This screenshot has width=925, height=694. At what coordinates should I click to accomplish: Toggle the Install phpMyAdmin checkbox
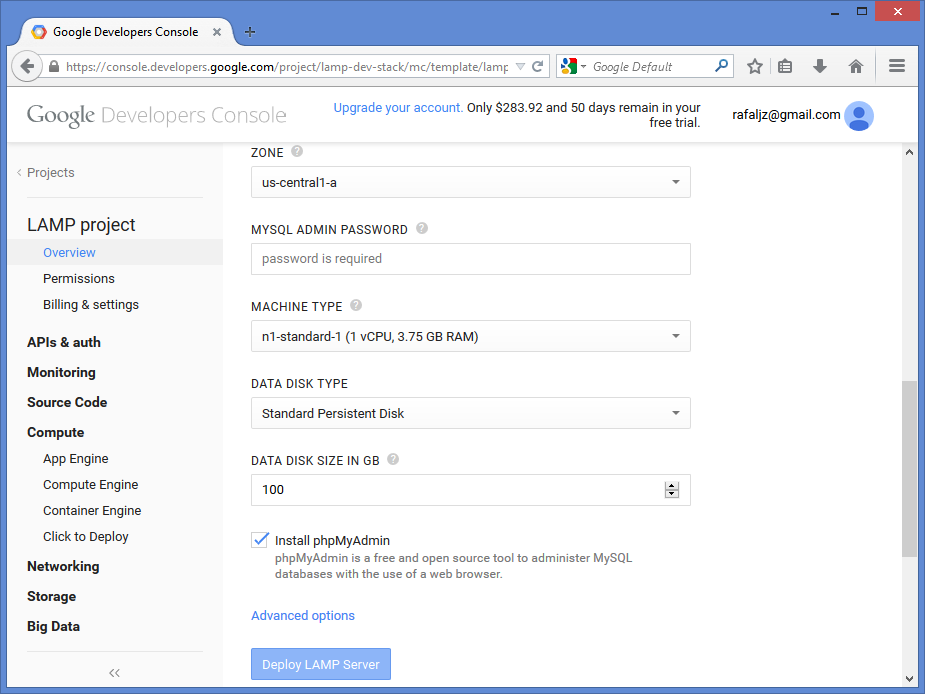[x=260, y=539]
